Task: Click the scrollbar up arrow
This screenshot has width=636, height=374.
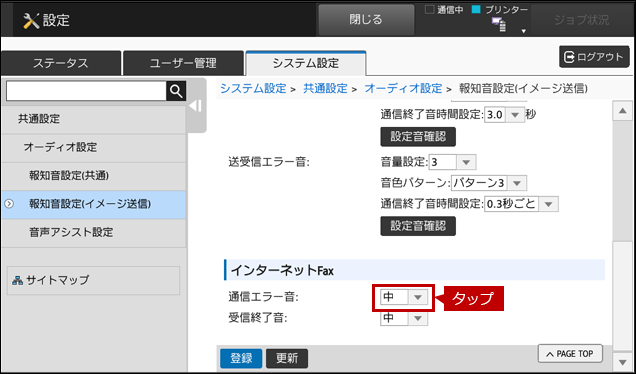Action: (x=623, y=111)
